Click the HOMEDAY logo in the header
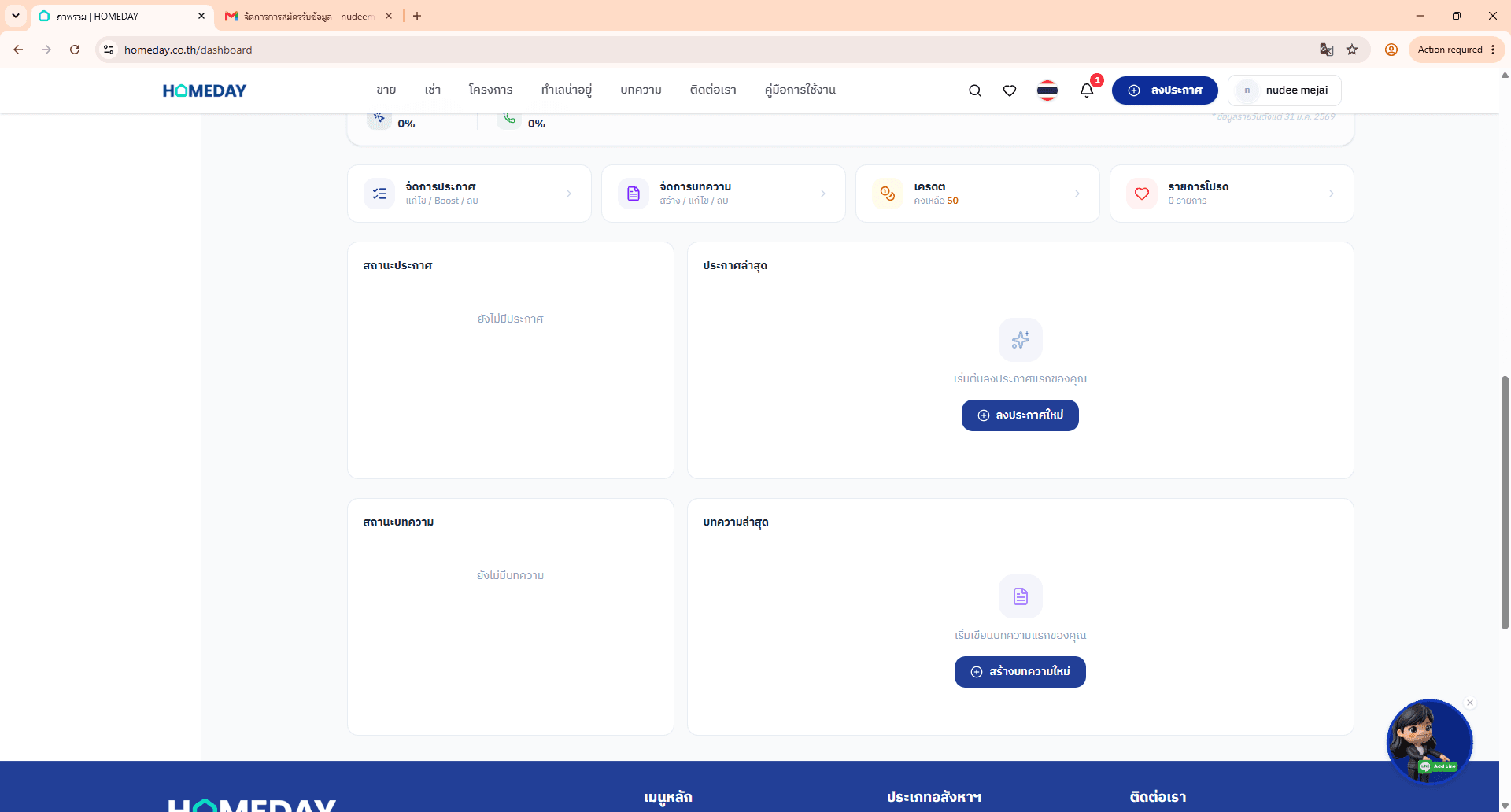This screenshot has height=812, width=1511. tap(205, 90)
